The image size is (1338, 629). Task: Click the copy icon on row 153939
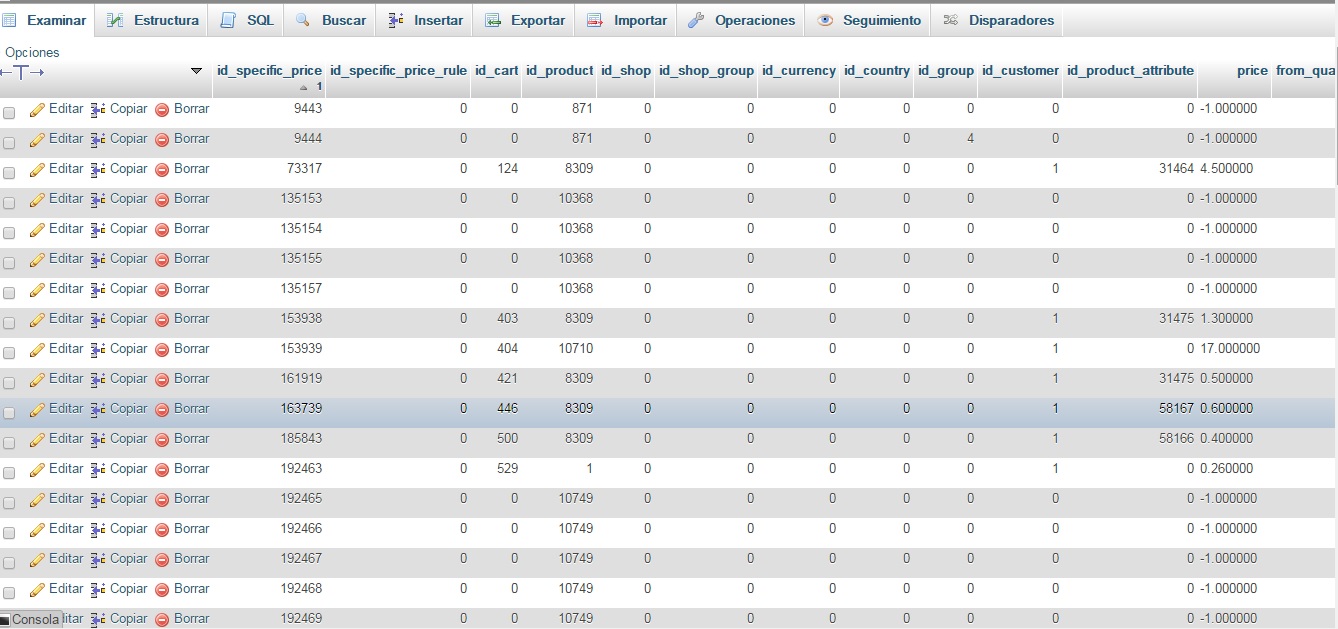(98, 349)
